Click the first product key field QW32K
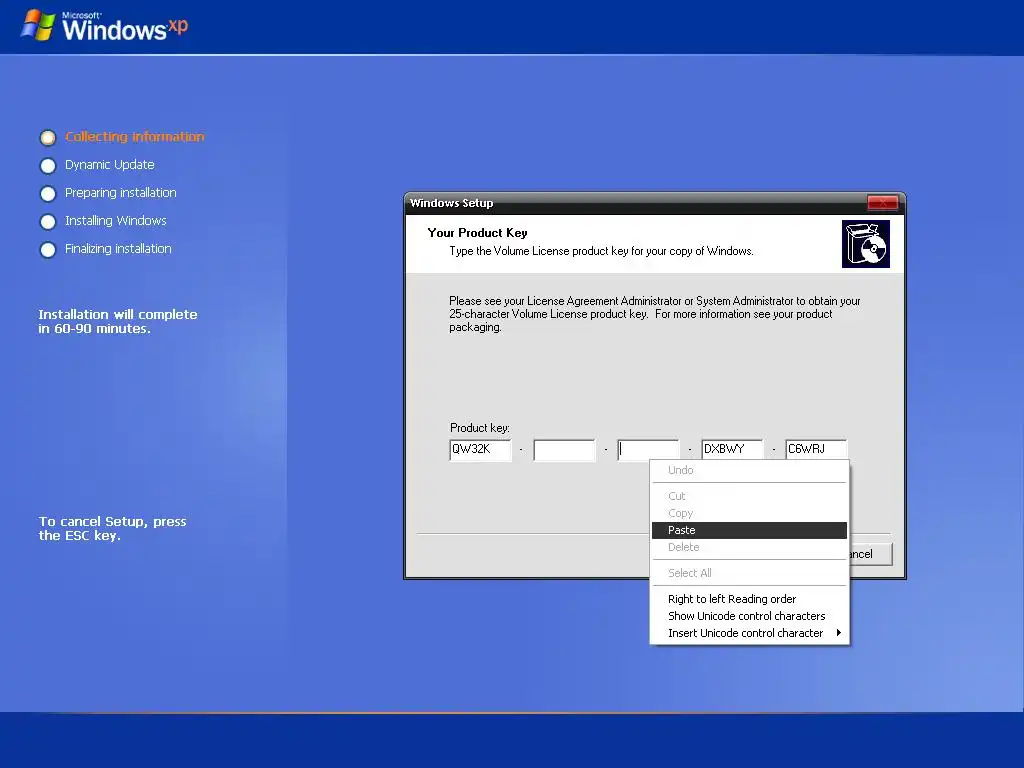The height and width of the screenshot is (768, 1024). 481,449
